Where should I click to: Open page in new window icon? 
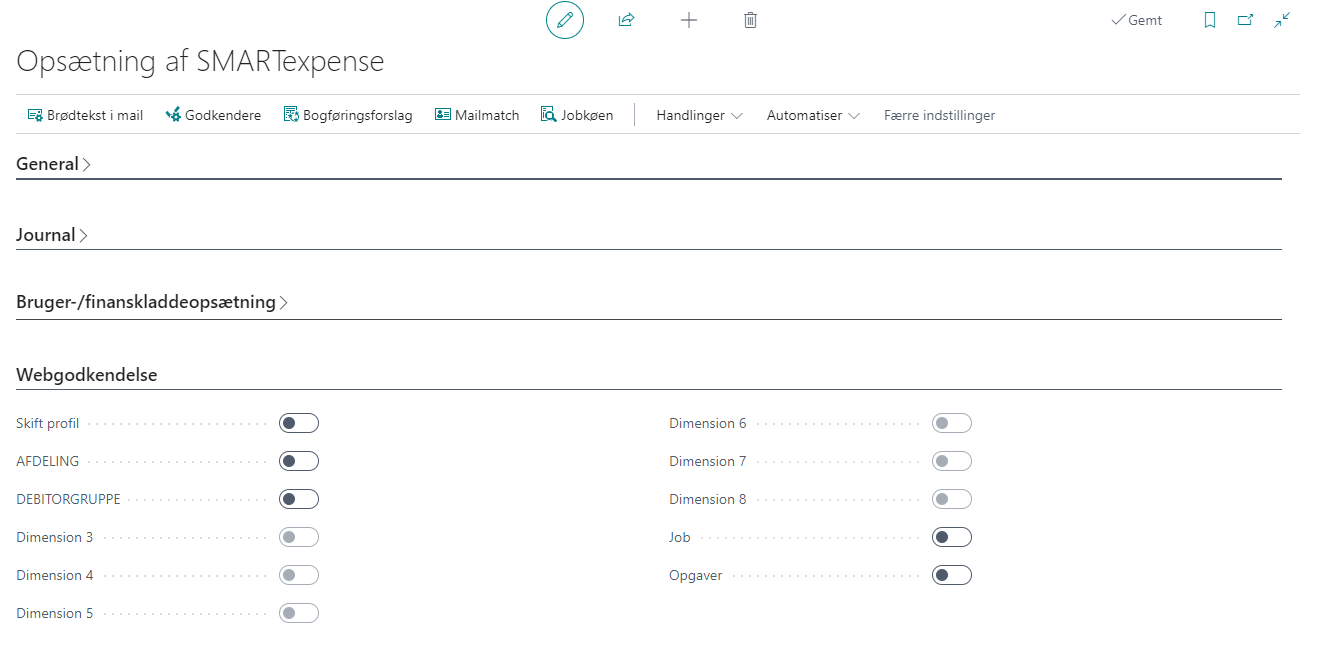(x=1245, y=20)
